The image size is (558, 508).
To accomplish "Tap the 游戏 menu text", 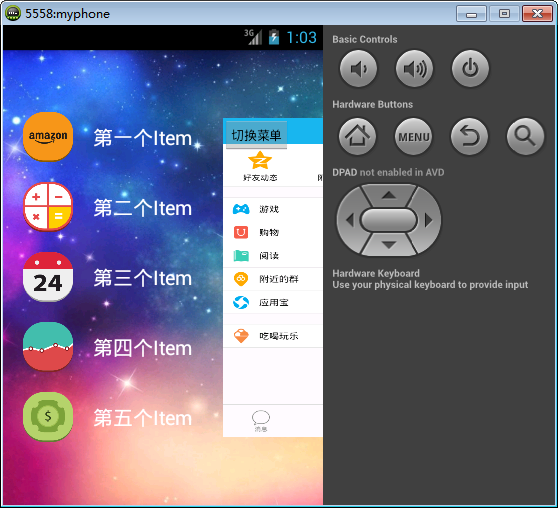I will [269, 209].
